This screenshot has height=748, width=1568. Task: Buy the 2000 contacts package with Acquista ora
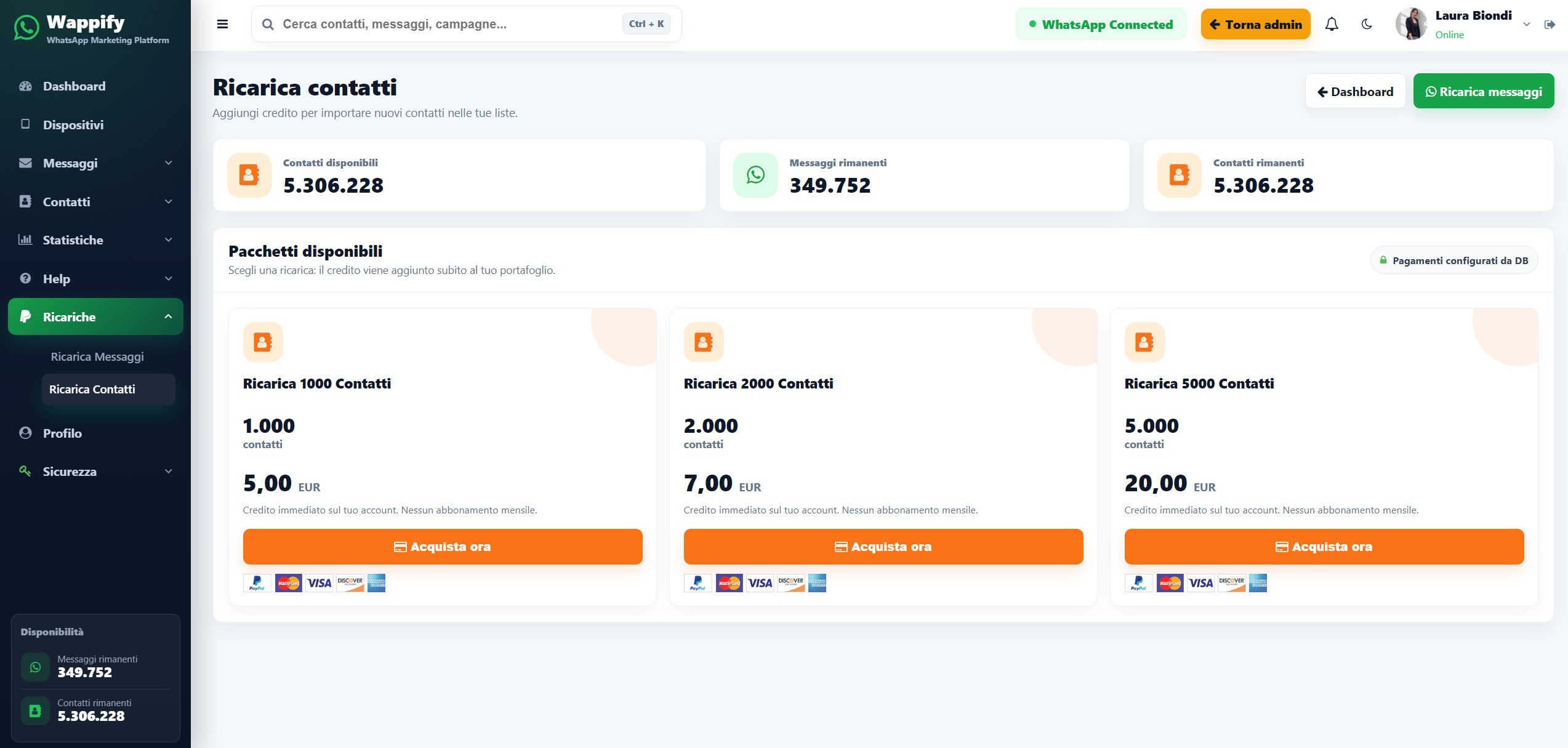click(883, 547)
